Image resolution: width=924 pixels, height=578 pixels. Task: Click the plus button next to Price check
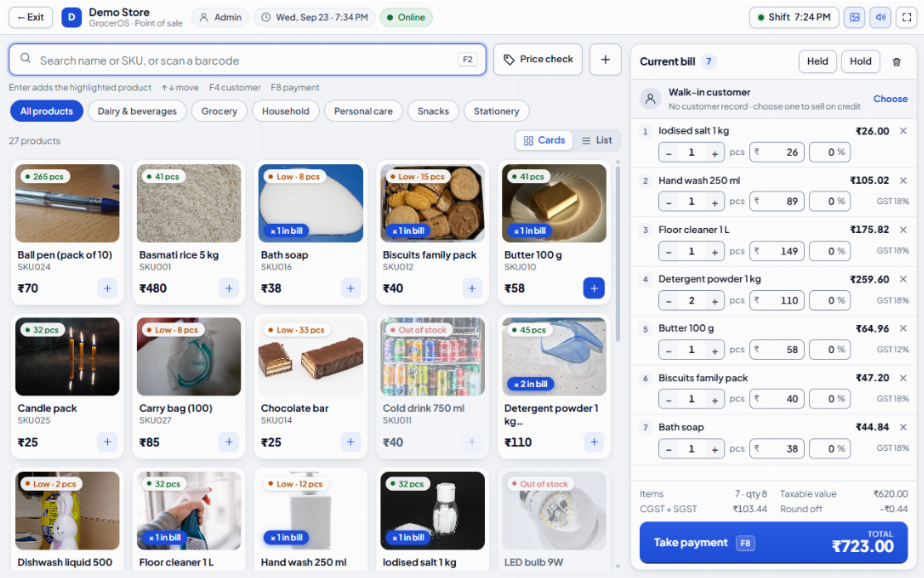(605, 60)
